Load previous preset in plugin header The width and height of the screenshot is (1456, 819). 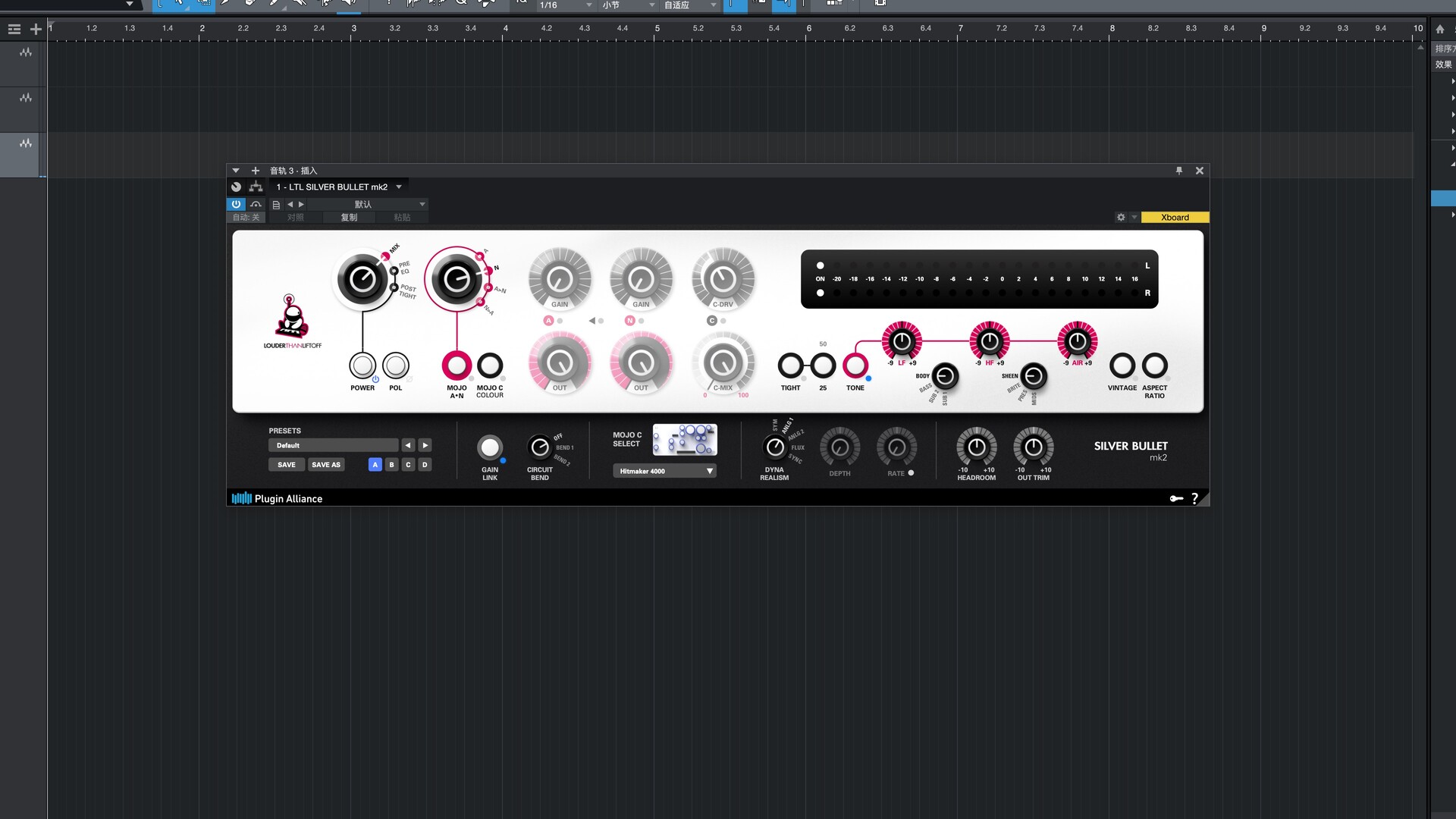pos(290,205)
